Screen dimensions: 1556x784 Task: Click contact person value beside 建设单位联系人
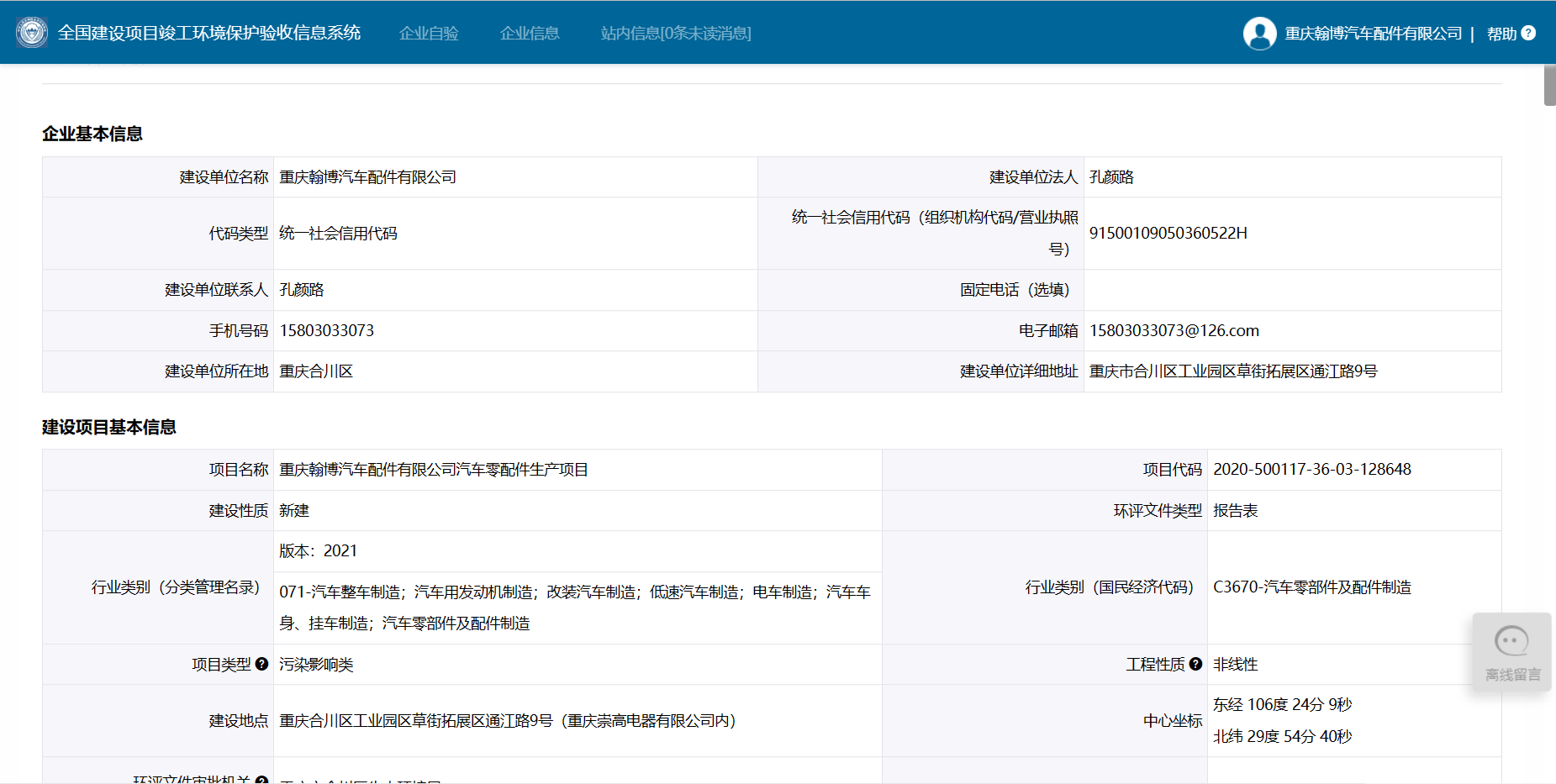click(x=301, y=289)
